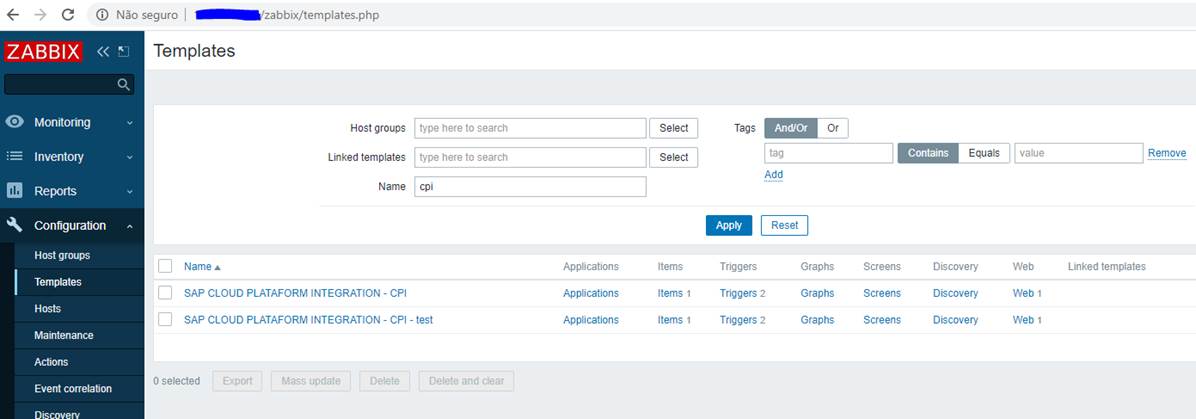
Task: Open Host groups in the sidebar
Action: pos(62,255)
